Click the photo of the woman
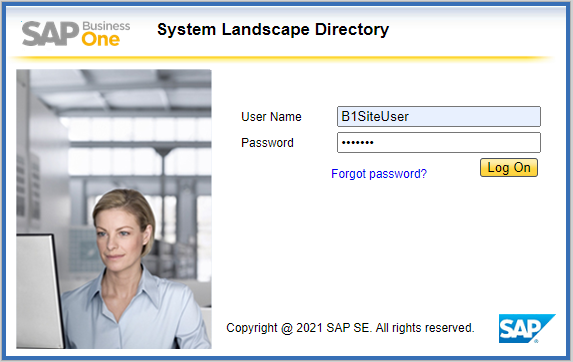This screenshot has height=362, width=573. (x=114, y=209)
